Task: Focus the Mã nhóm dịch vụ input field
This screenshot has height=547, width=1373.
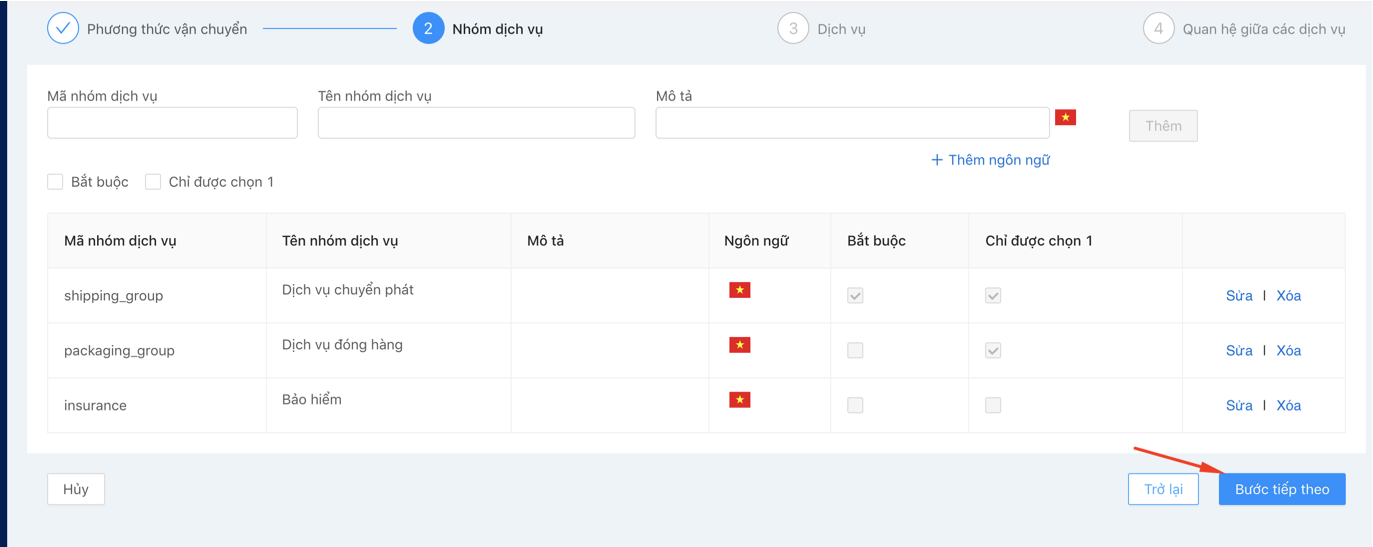Action: point(172,123)
